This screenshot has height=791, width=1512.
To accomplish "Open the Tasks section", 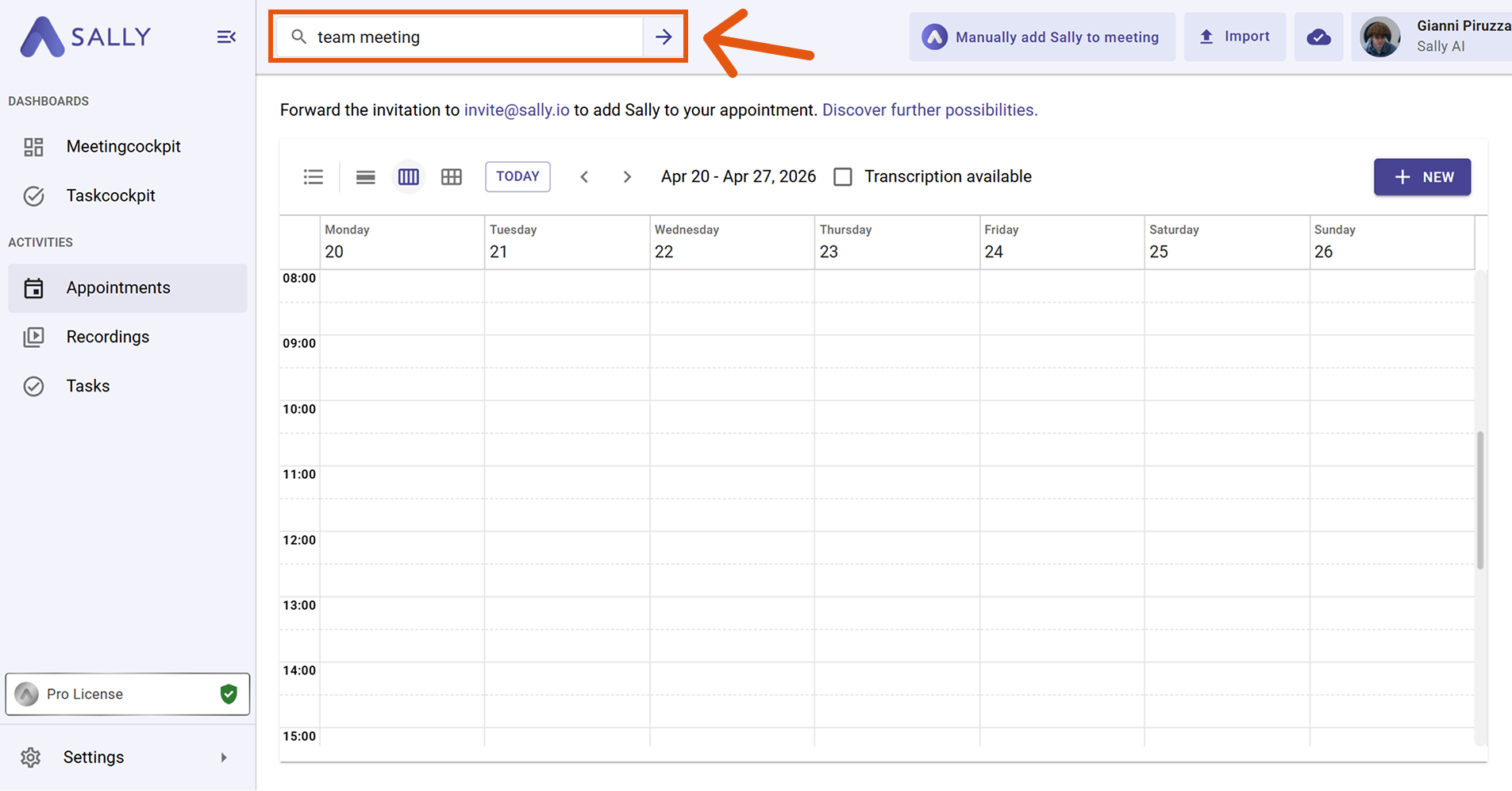I will [87, 386].
